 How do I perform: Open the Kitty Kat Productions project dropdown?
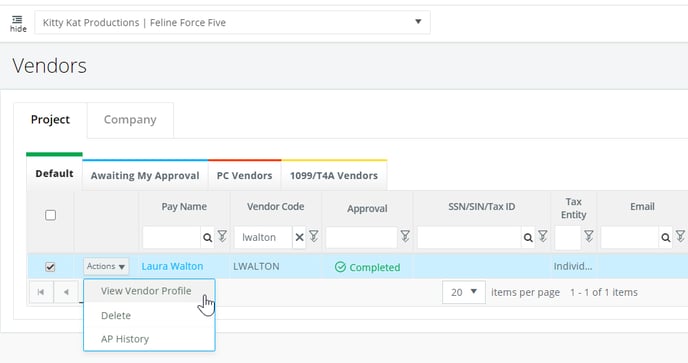pos(233,22)
